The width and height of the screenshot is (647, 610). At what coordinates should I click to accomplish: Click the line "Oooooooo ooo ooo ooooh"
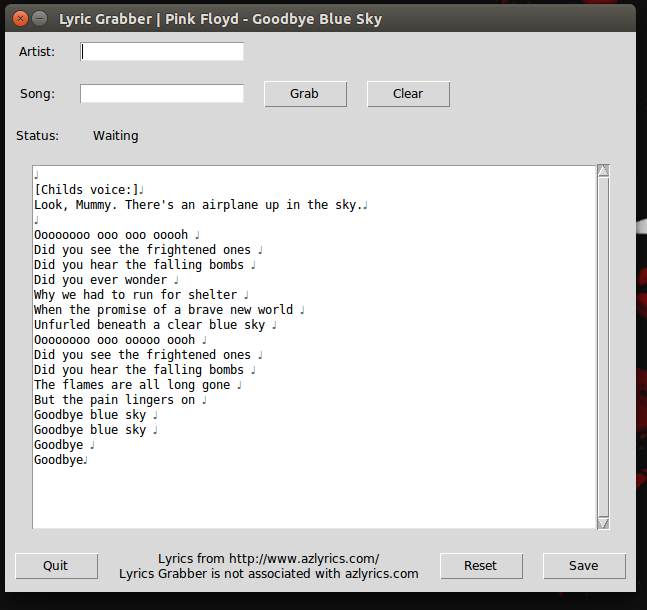[111, 235]
